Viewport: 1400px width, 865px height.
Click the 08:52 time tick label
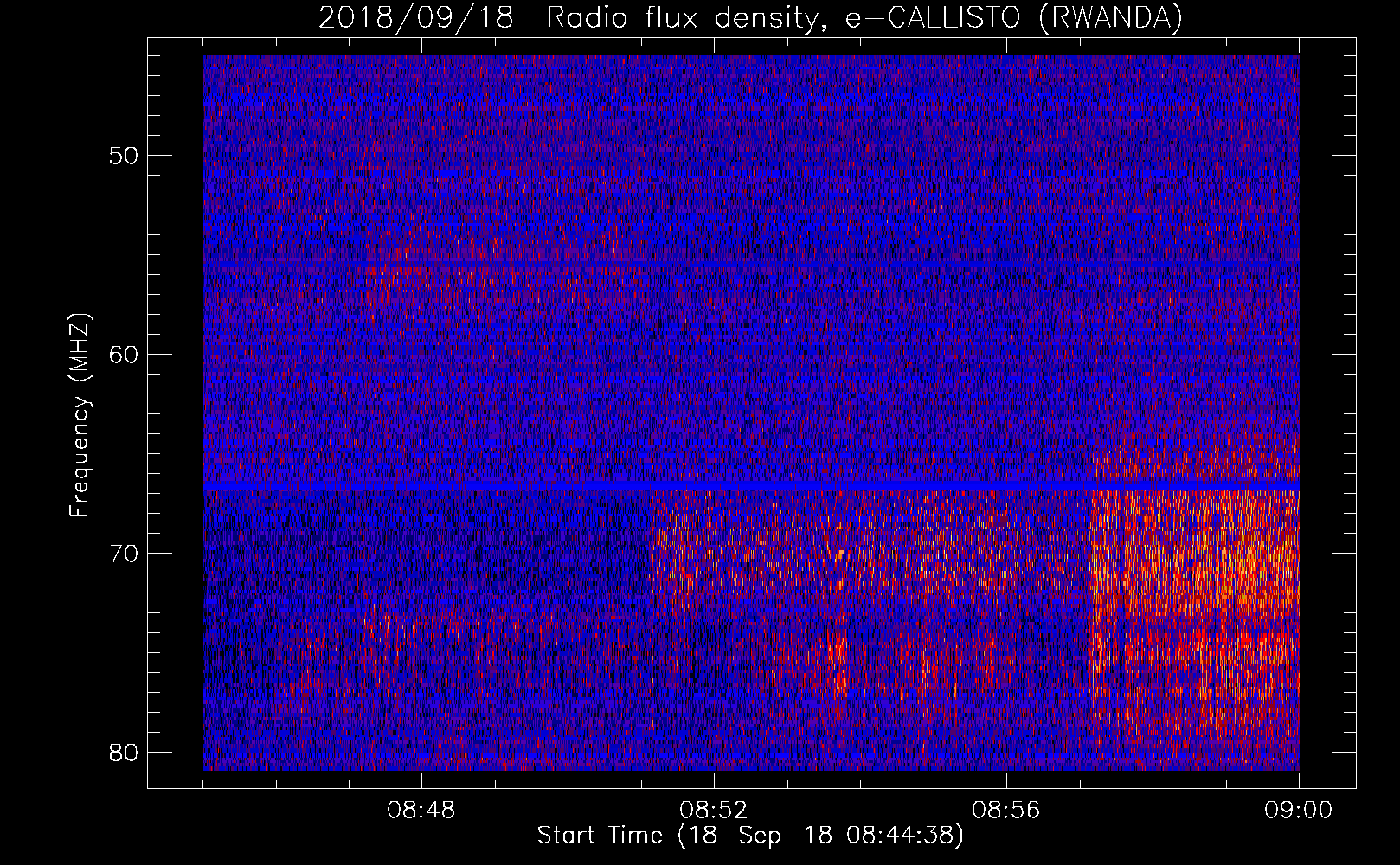click(x=714, y=811)
